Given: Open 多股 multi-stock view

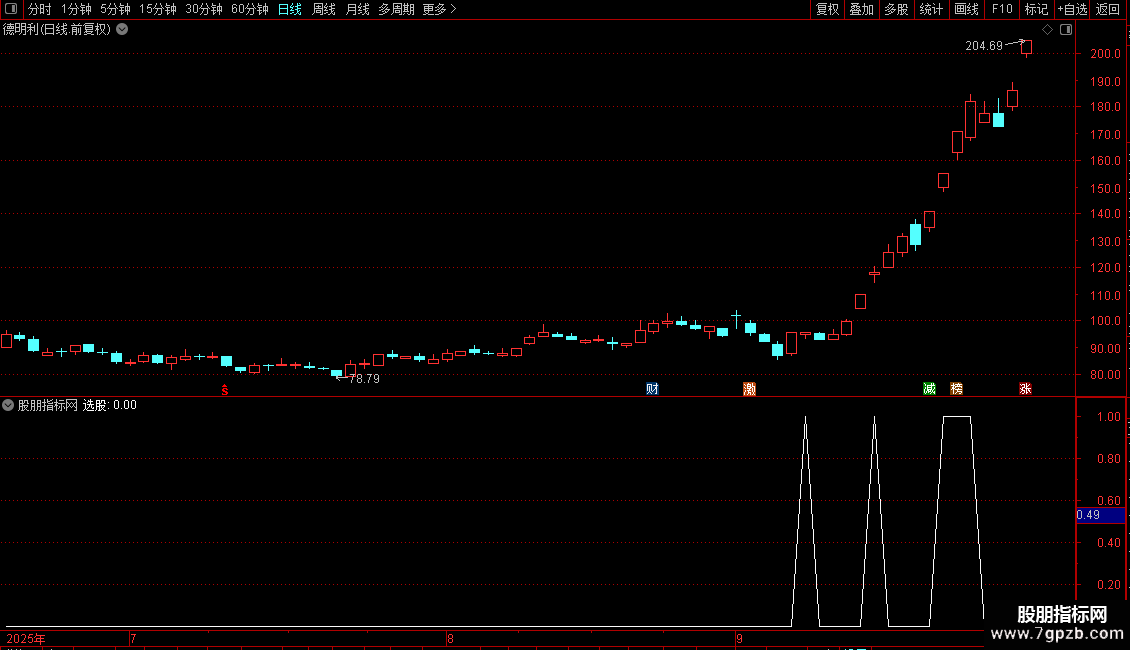Looking at the screenshot, I should pyautogui.click(x=896, y=9).
